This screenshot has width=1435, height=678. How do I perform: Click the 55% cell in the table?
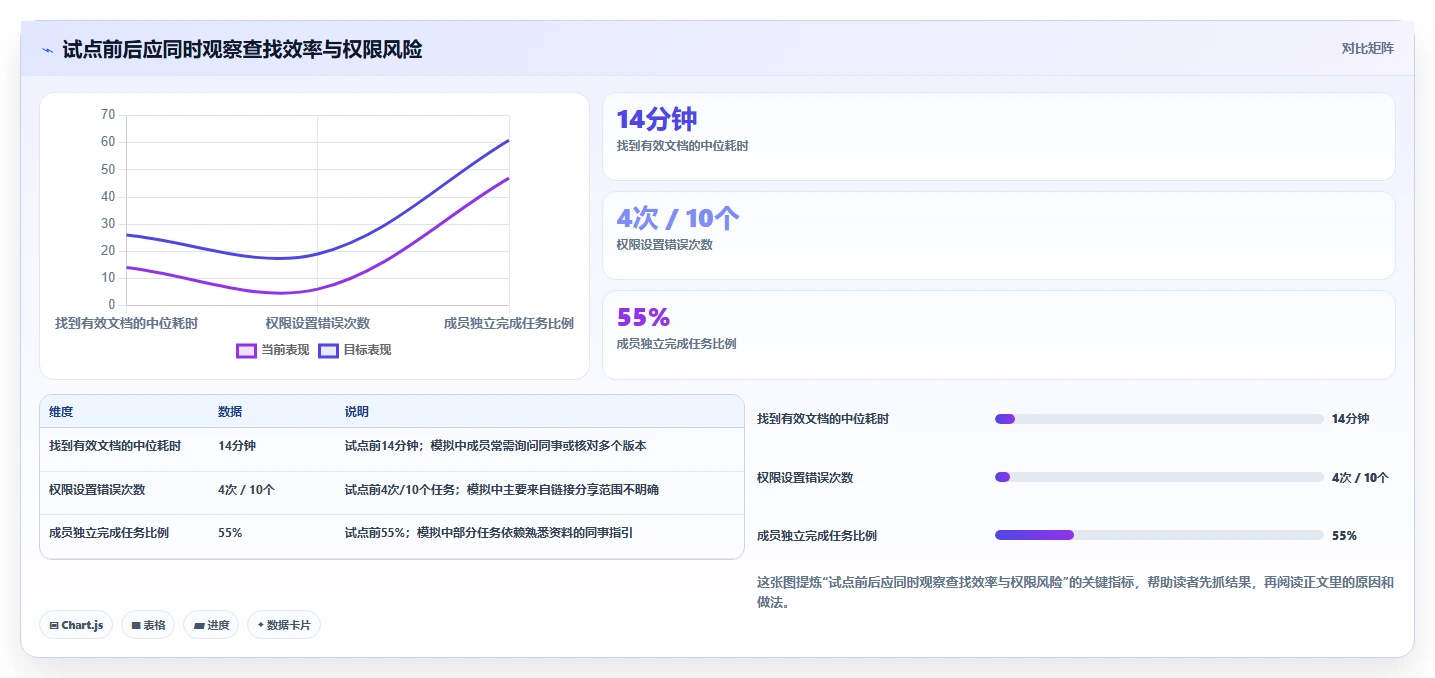click(230, 533)
